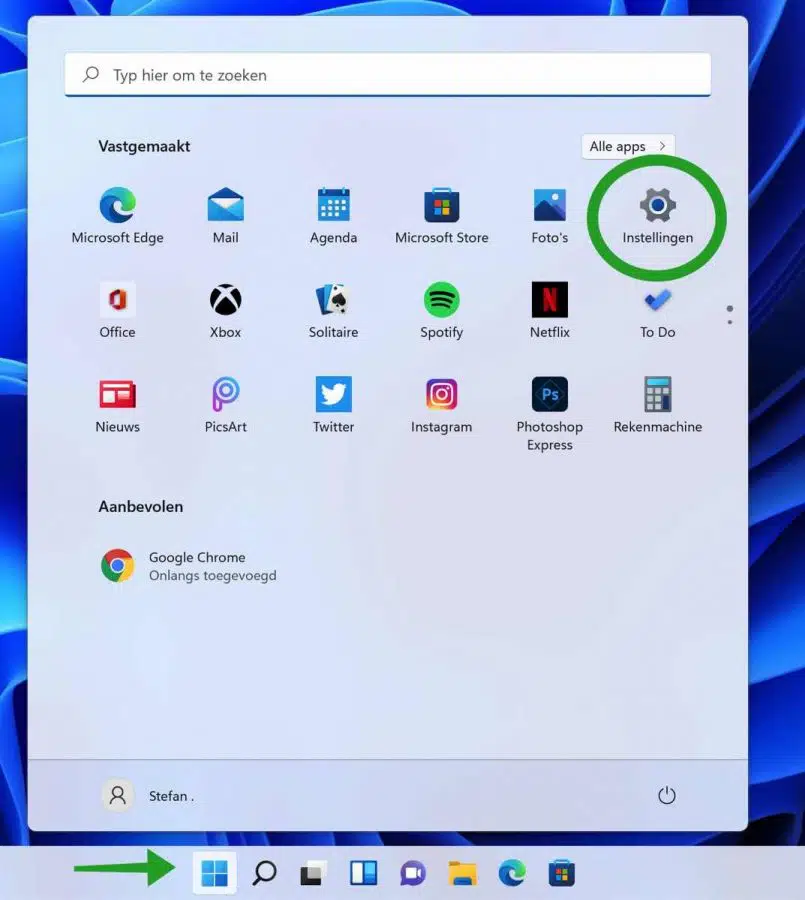805x900 pixels.
Task: Open the To Do app
Action: click(657, 311)
